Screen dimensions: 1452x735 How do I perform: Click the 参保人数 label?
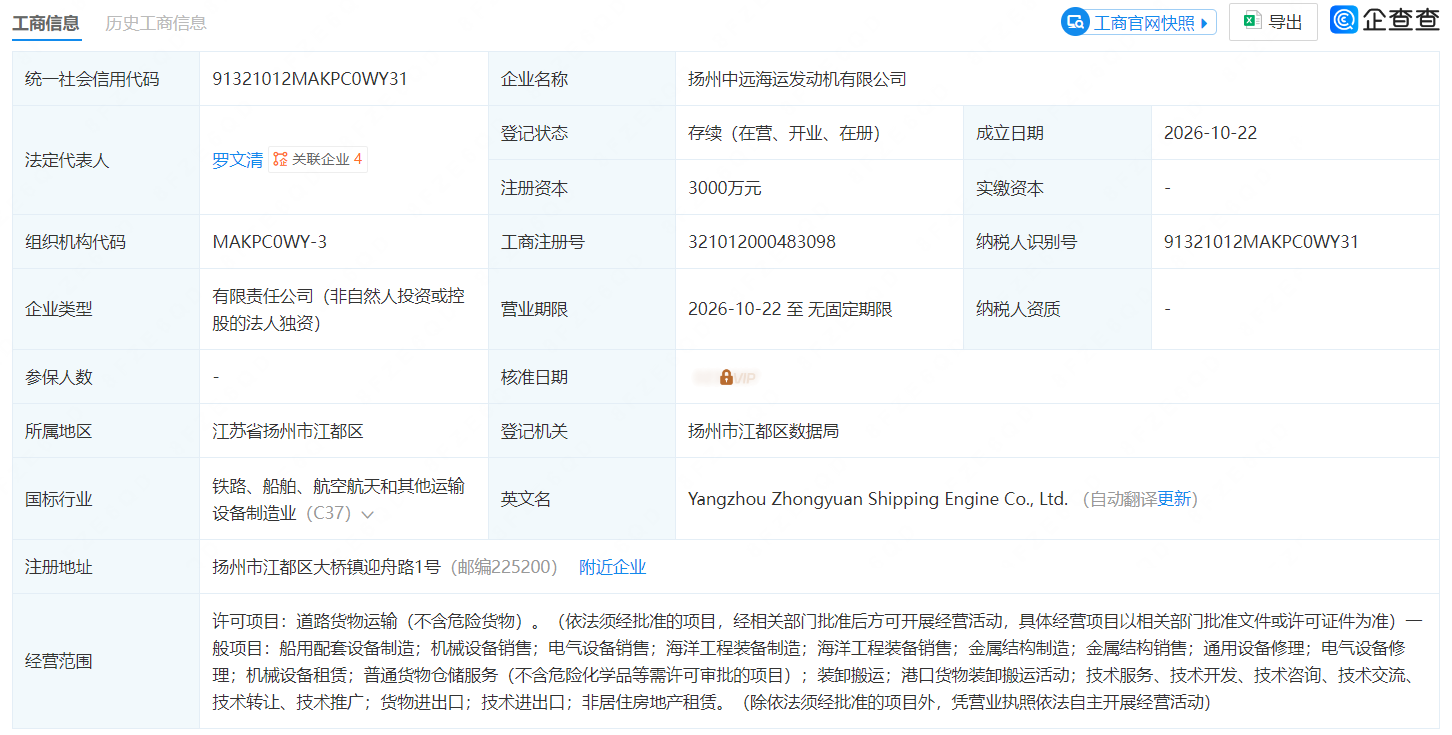(59, 377)
